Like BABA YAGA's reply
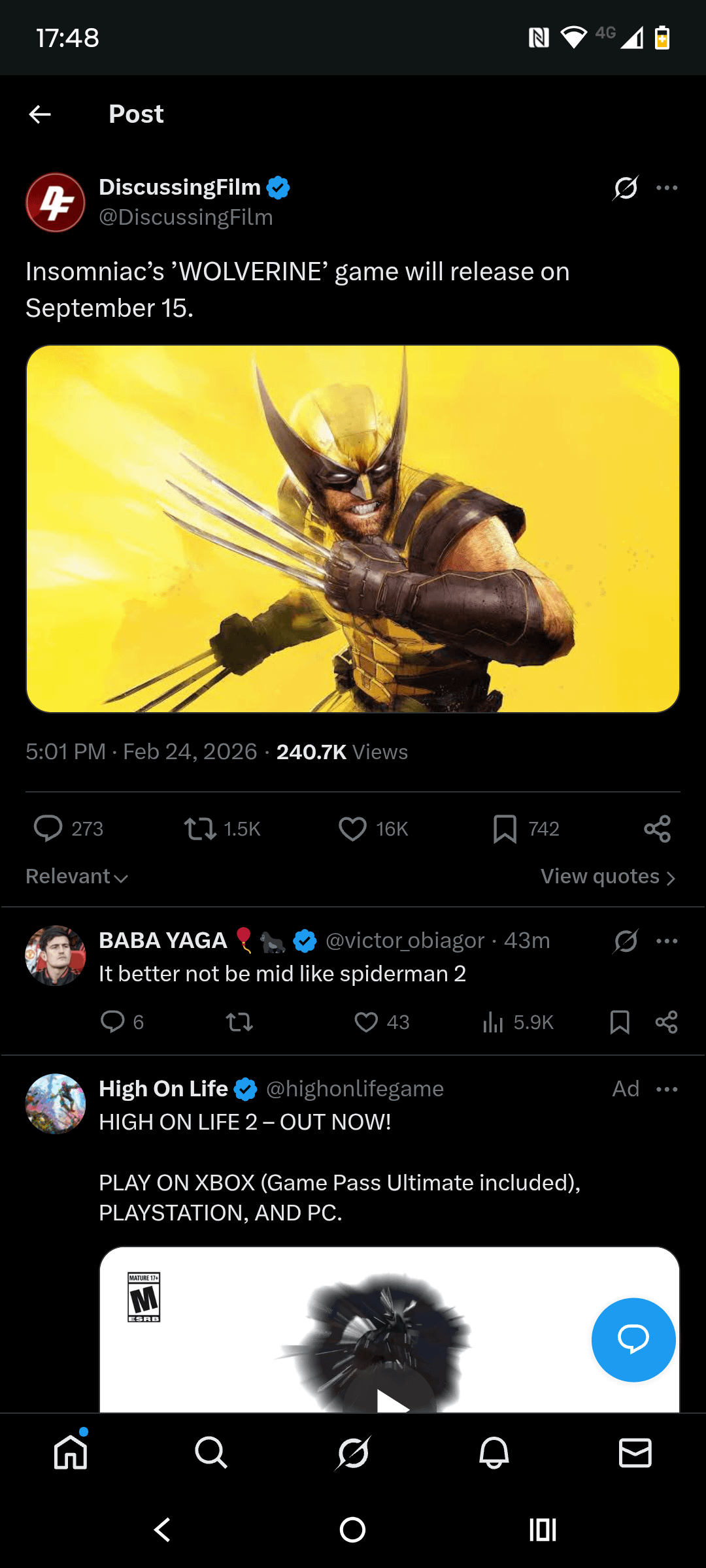 366,1022
